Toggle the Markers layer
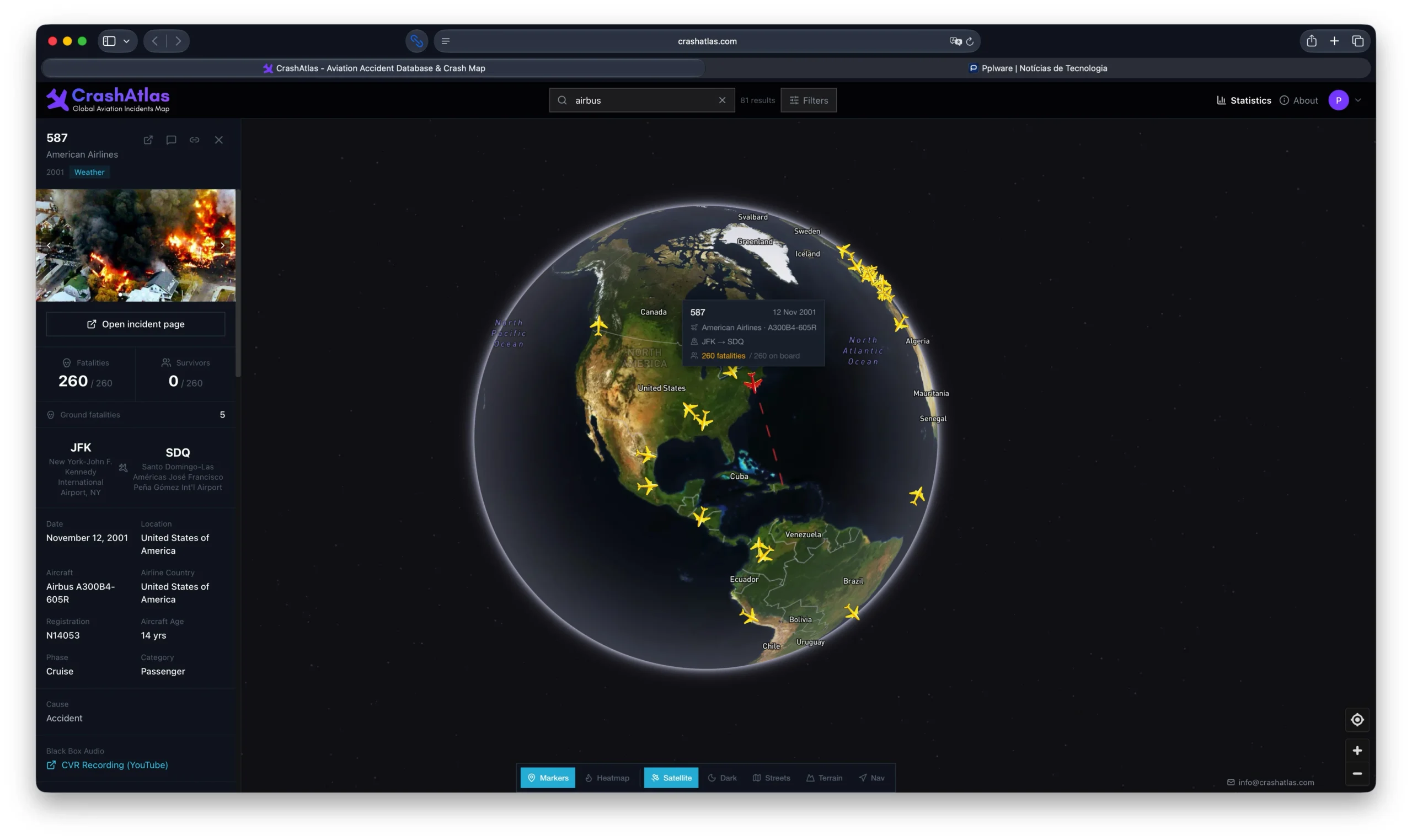Screen dimensions: 1412x840 coord(548,778)
